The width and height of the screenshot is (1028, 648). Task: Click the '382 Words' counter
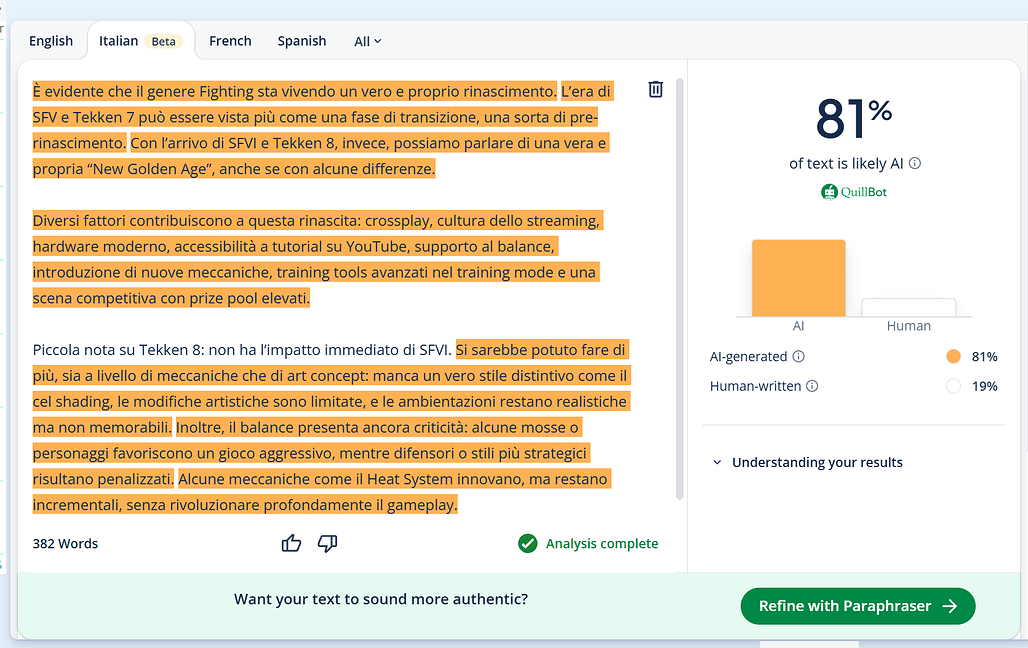[x=66, y=544]
